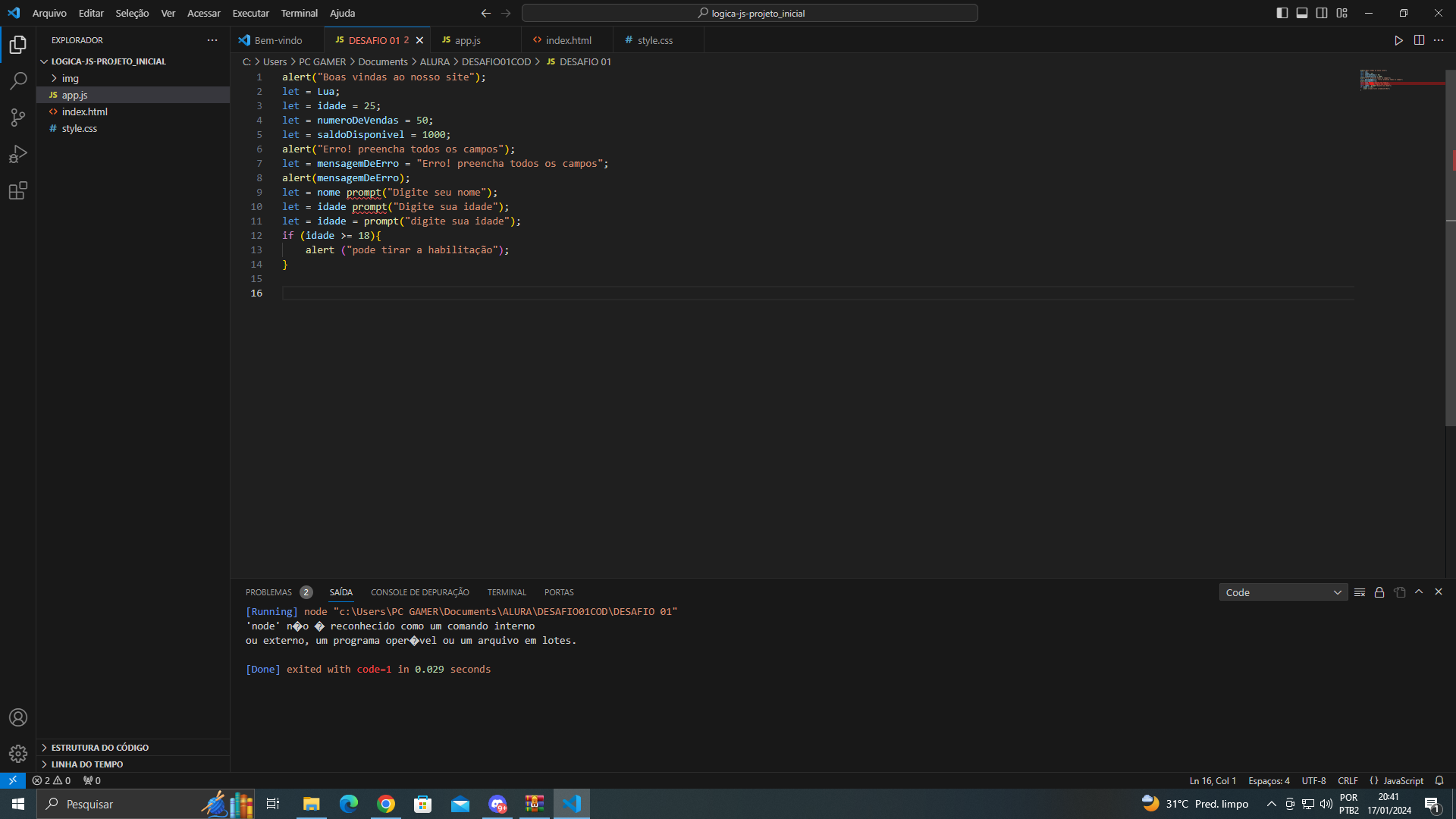
Task: Switch to the TERMINAL panel tab
Action: coord(507,592)
